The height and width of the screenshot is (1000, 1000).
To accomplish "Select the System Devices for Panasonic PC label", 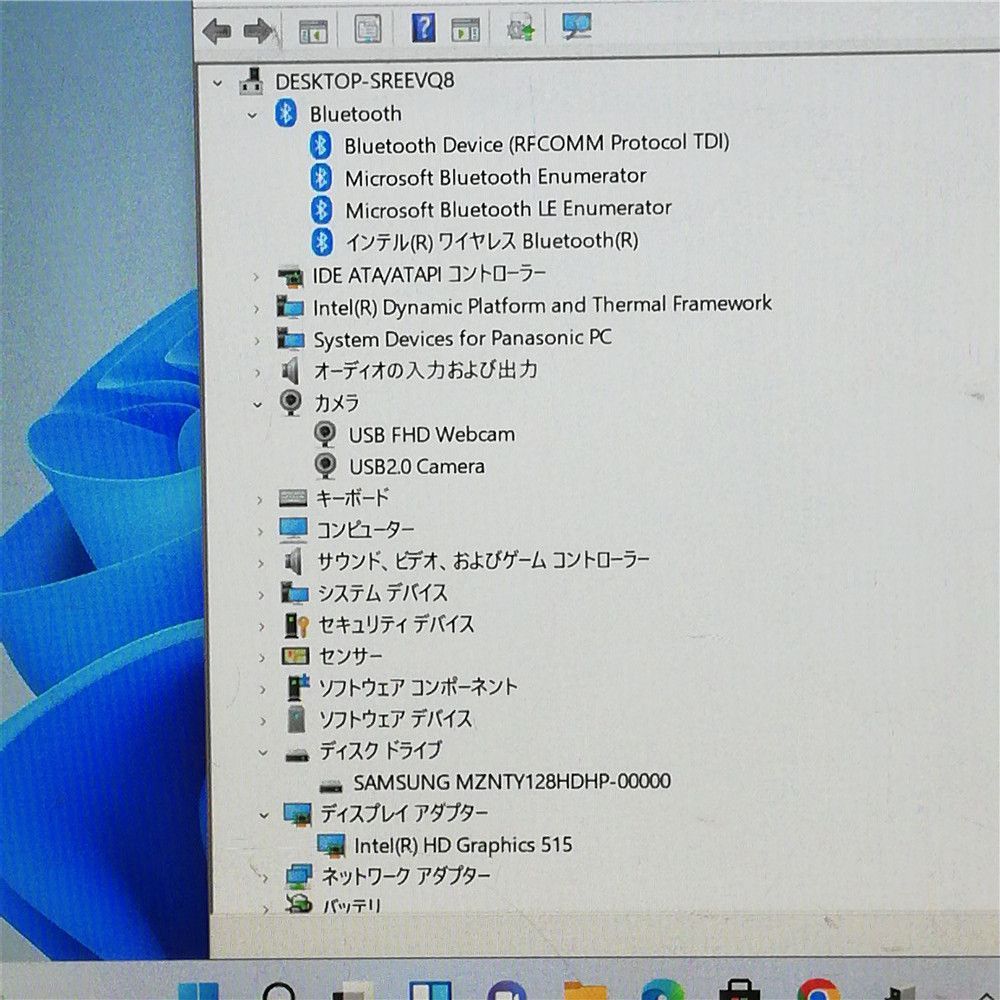I will tap(462, 338).
